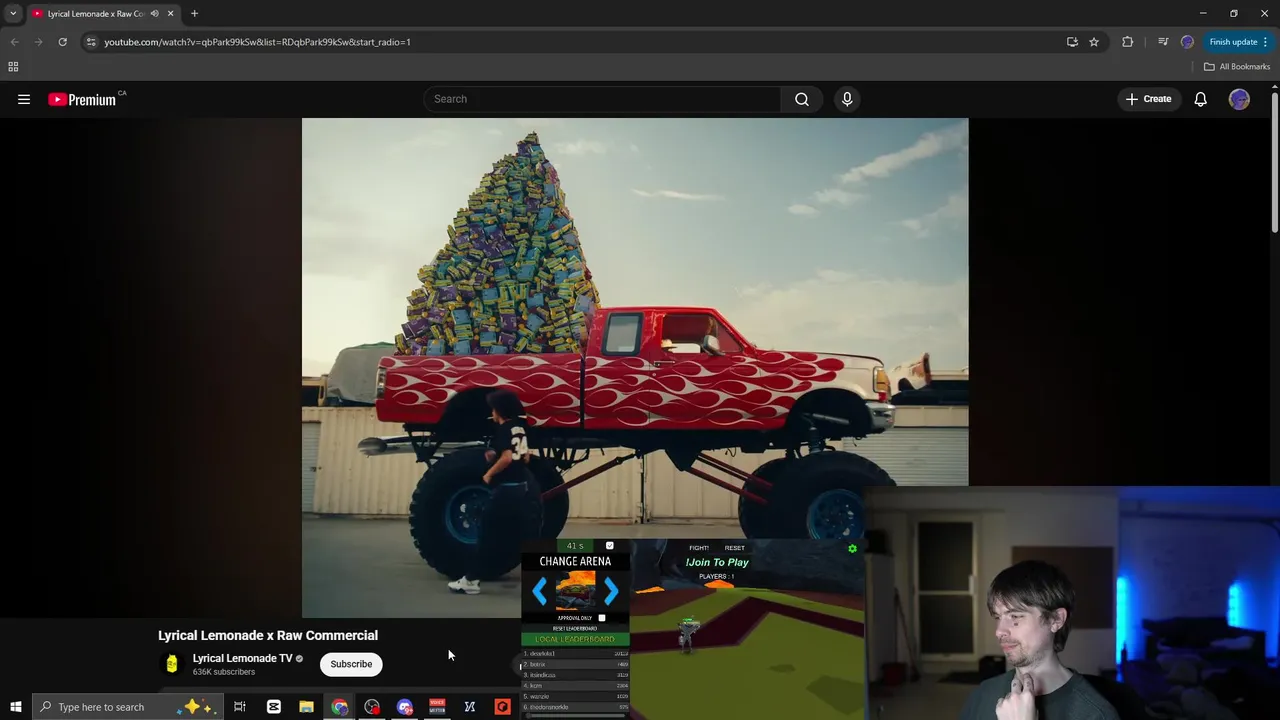Close the Lyrical Lemonade browser tab
Screen dimensions: 1280x720
[170, 14]
